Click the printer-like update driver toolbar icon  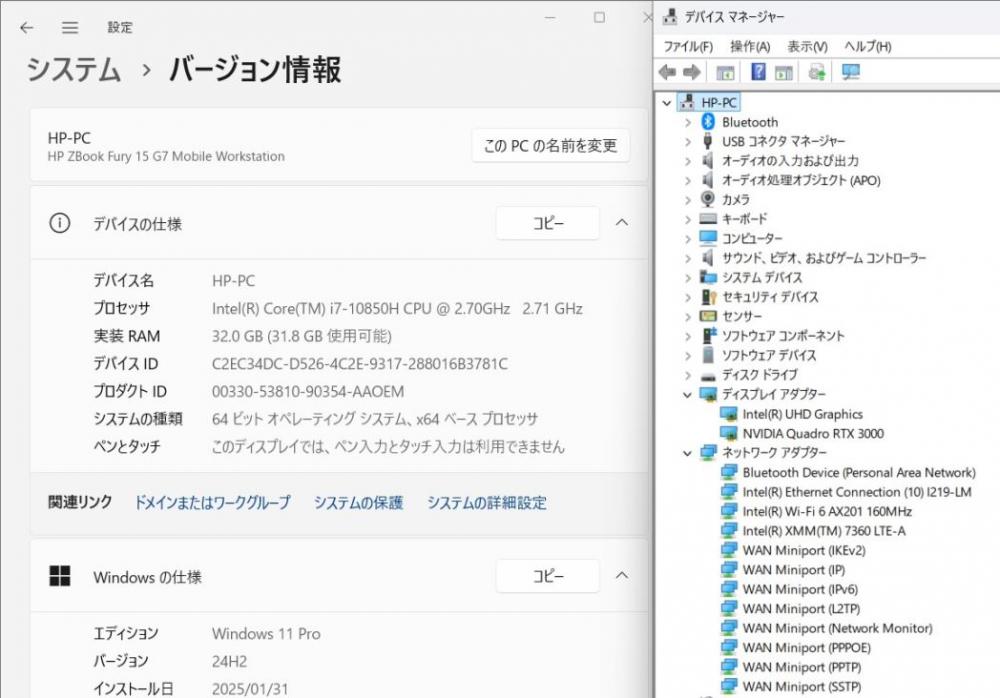pos(817,72)
